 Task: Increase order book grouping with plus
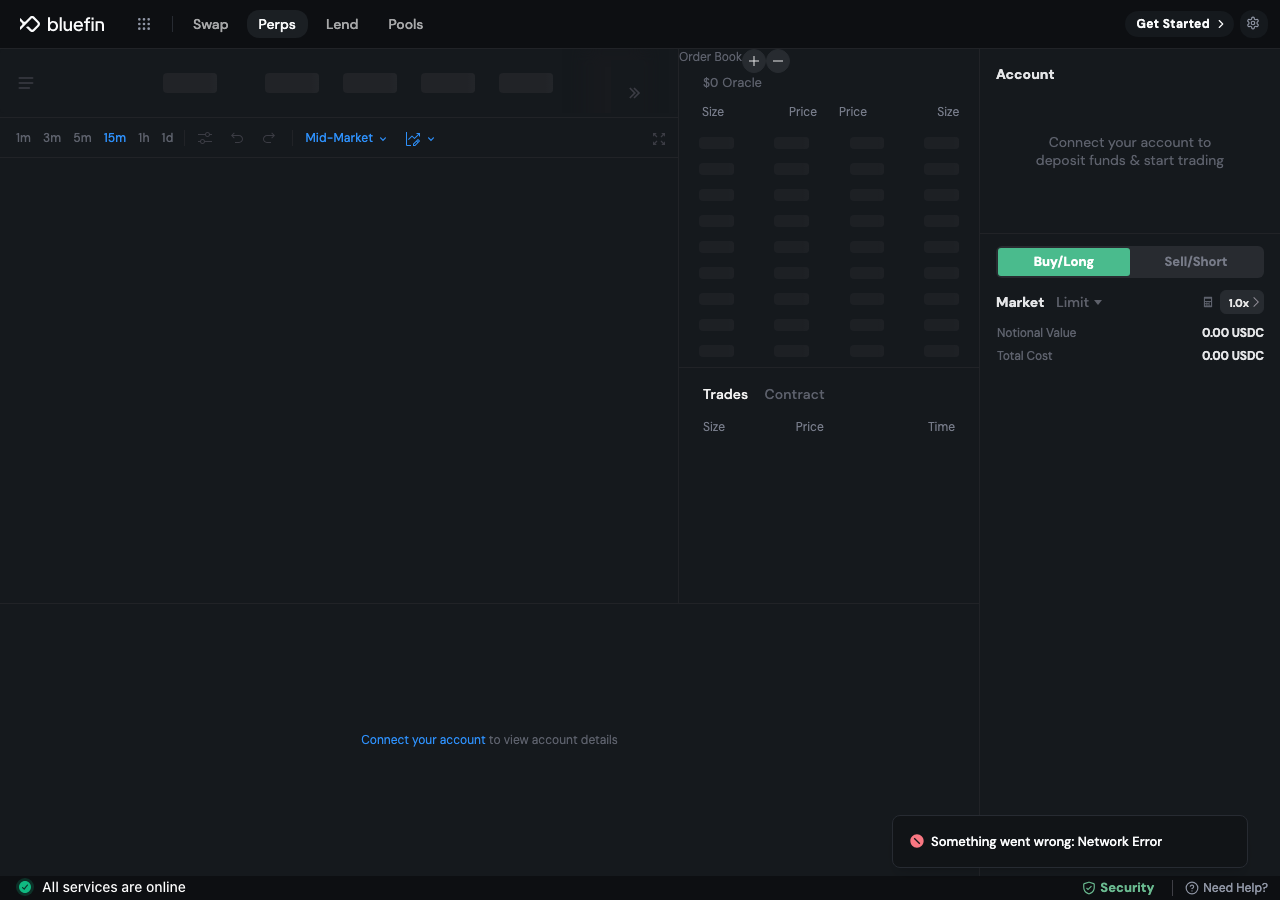754,61
